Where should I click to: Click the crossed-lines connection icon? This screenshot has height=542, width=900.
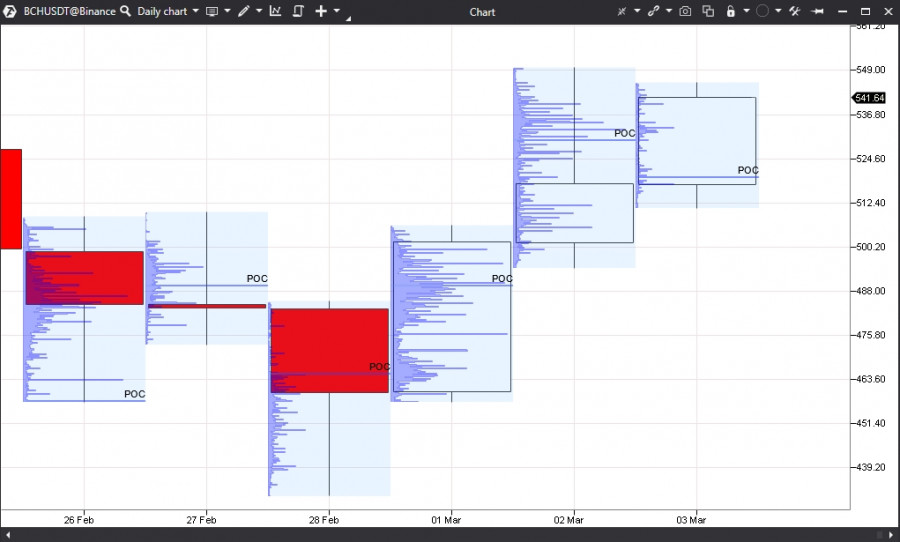click(622, 11)
